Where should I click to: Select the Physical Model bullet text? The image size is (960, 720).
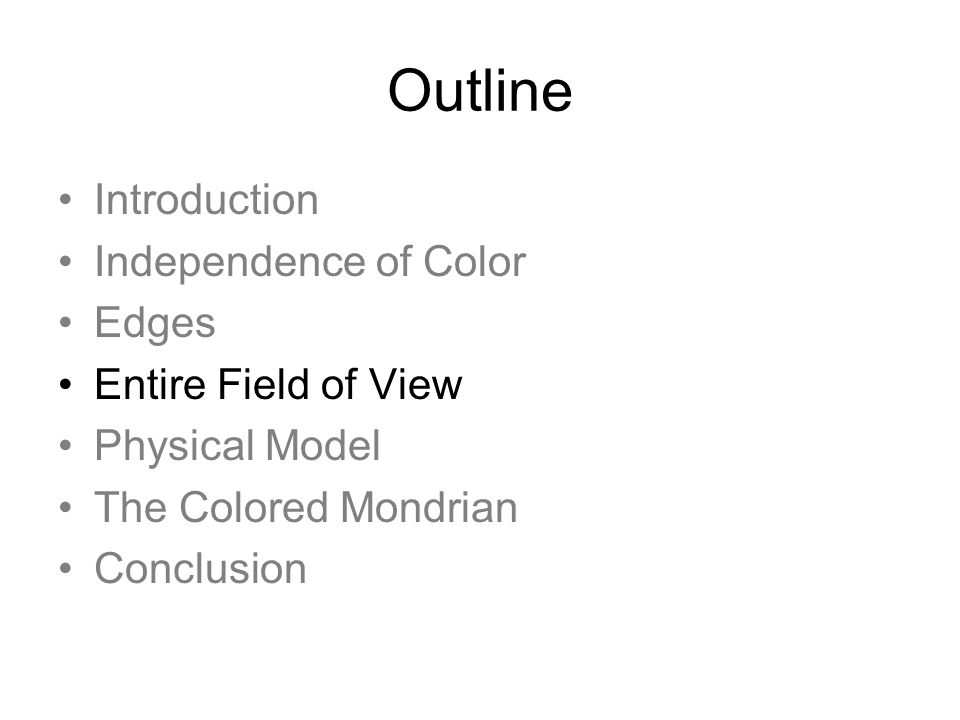click(x=238, y=446)
